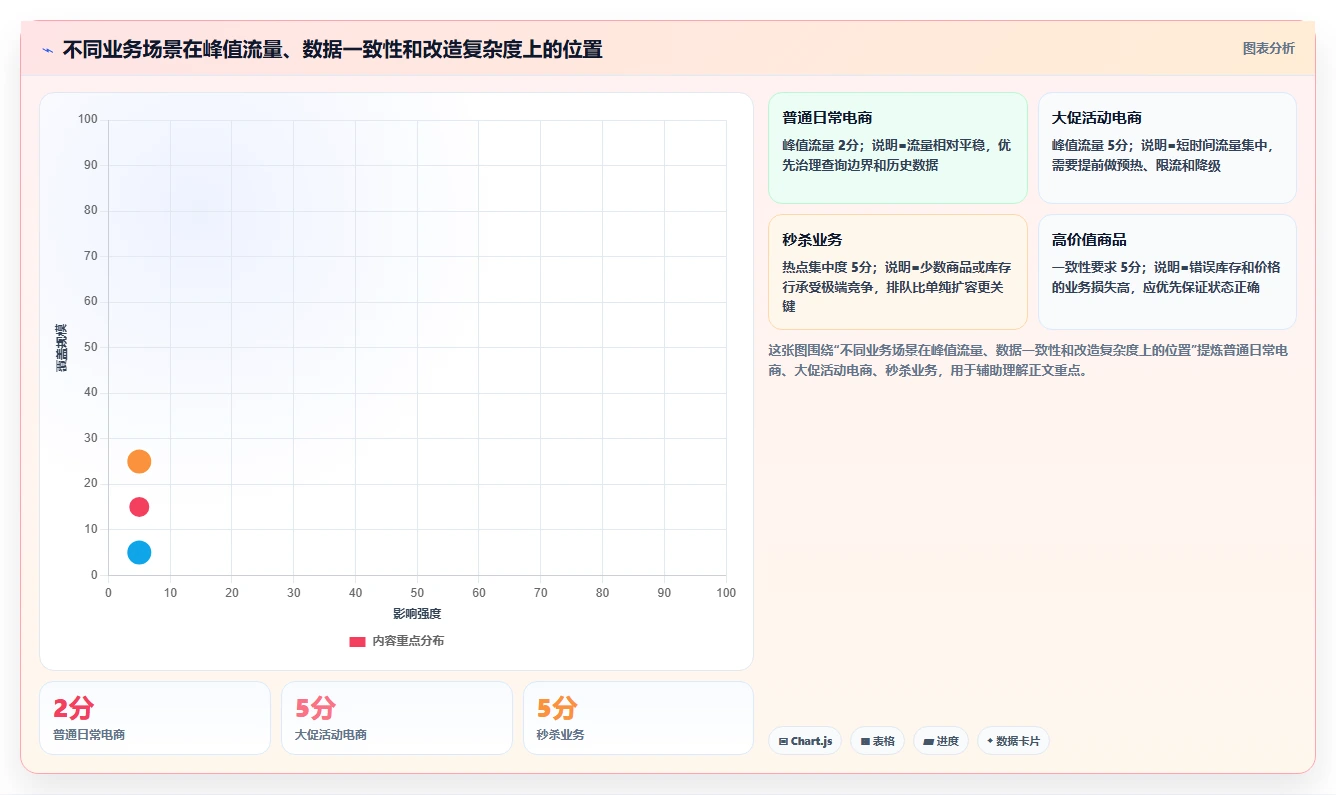Toggle the 内容重点分布 legend swatch
Image resolution: width=1336 pixels, height=795 pixels.
[x=357, y=641]
